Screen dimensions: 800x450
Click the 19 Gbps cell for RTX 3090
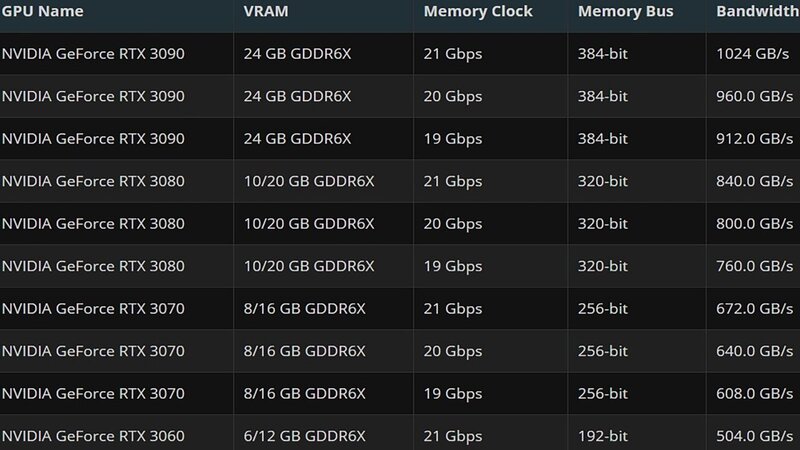(x=453, y=139)
